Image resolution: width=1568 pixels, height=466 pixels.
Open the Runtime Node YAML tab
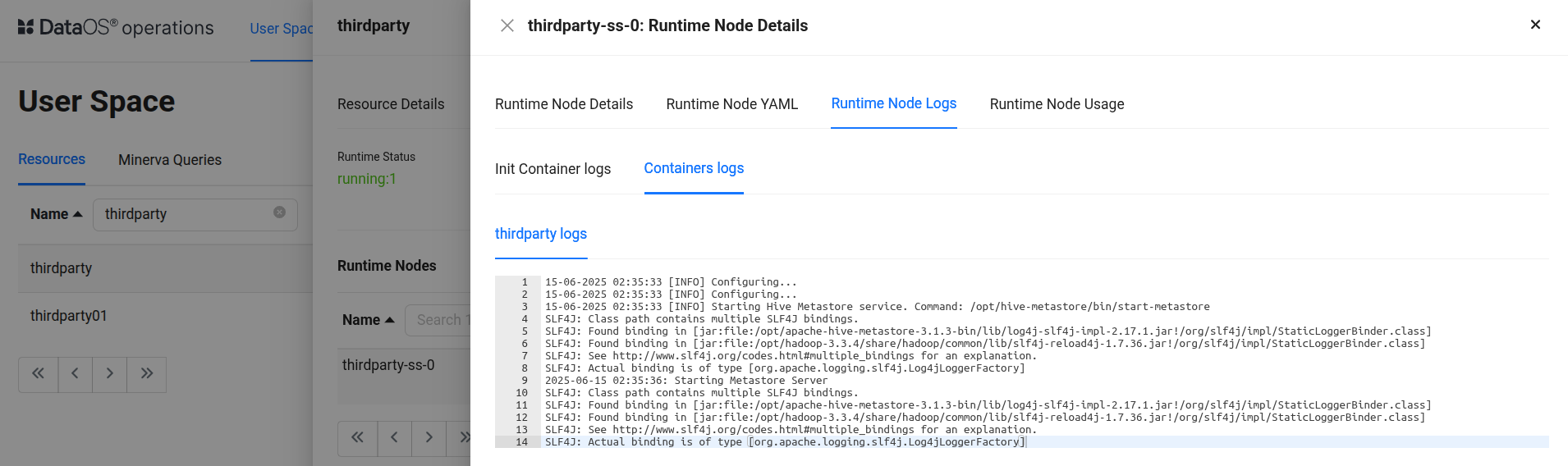tap(731, 104)
